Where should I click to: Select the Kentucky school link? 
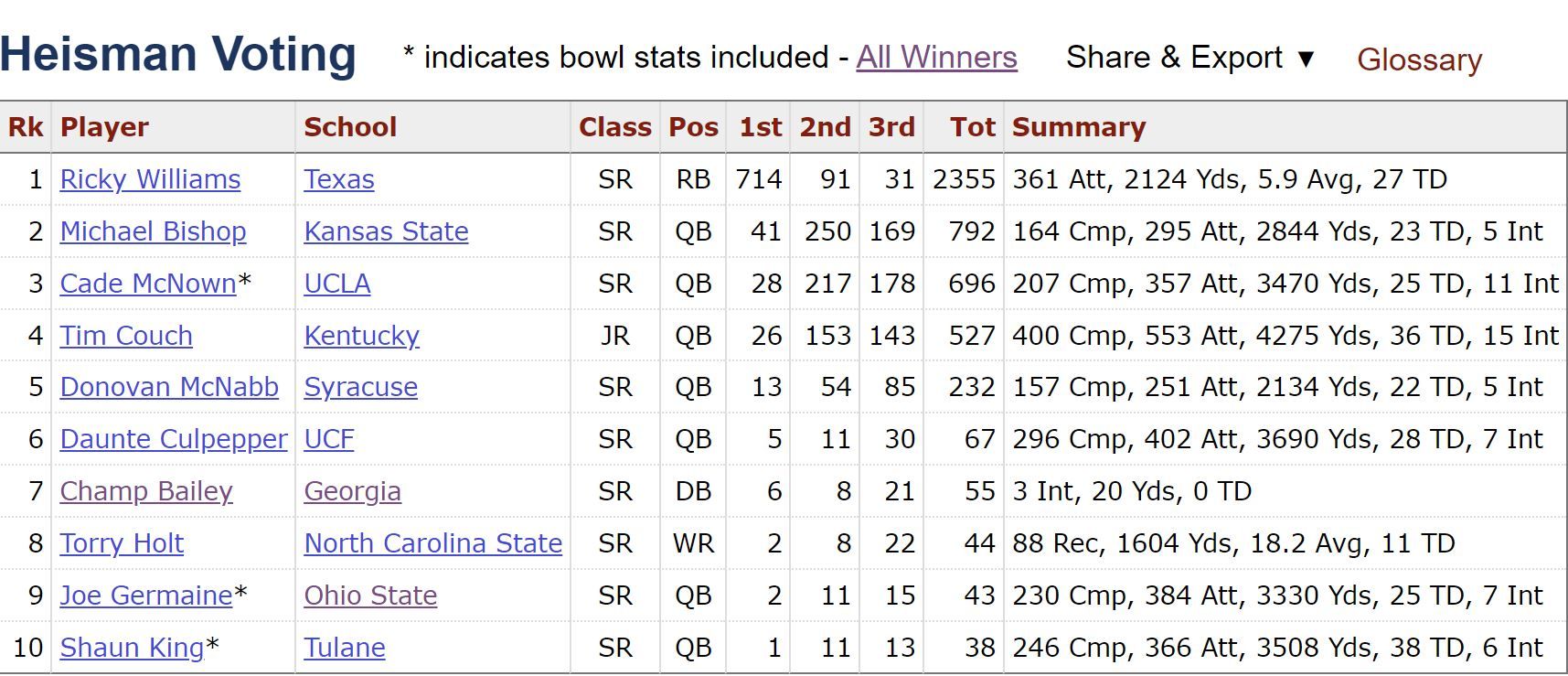(361, 336)
